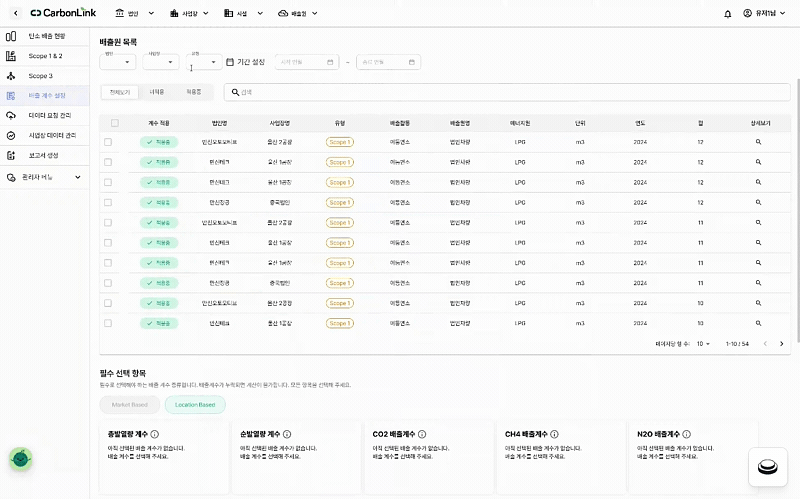Open the rows-per-page dropdown showing 10

[x=703, y=344]
